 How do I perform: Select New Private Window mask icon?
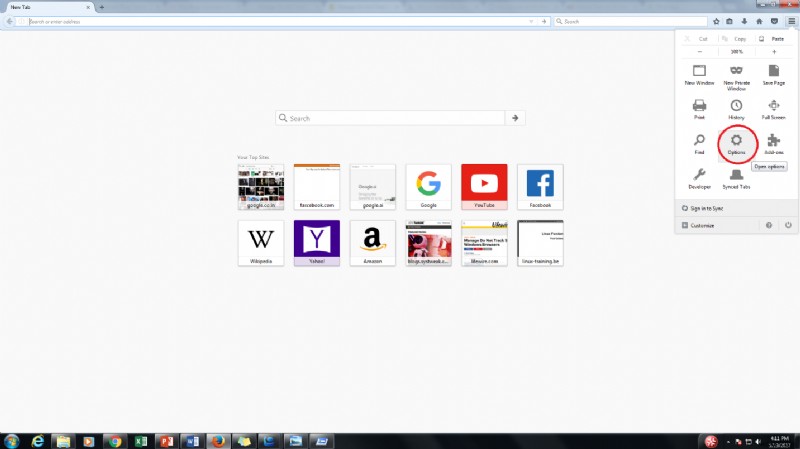point(736,77)
